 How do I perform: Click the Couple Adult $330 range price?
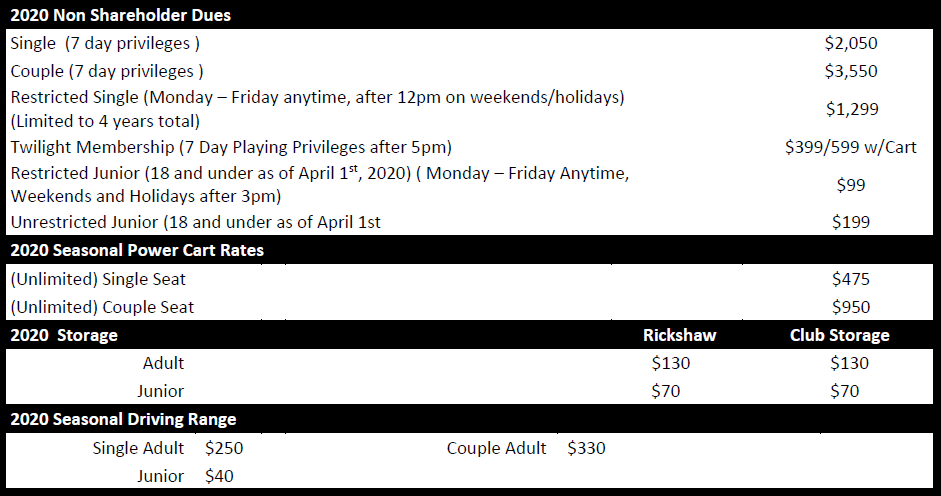(586, 448)
